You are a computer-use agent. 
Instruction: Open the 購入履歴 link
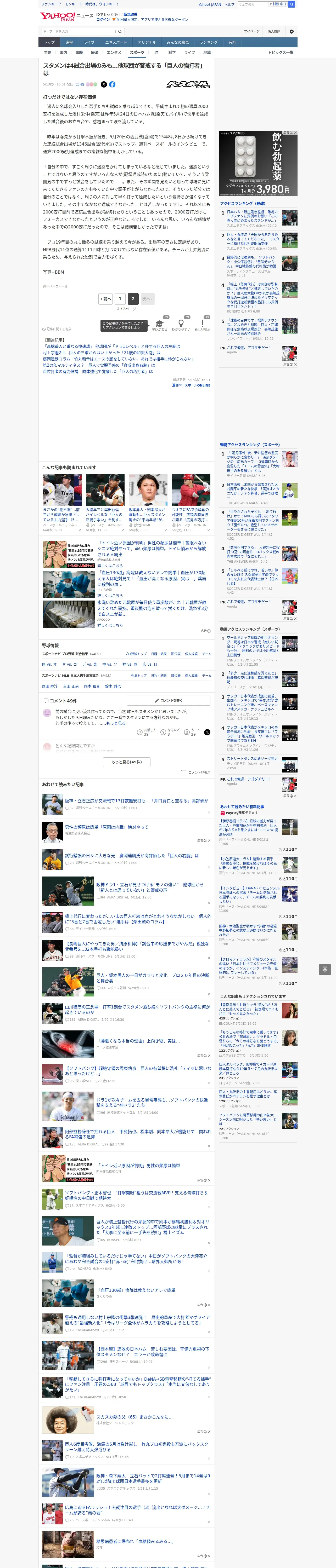[x=274, y=31]
